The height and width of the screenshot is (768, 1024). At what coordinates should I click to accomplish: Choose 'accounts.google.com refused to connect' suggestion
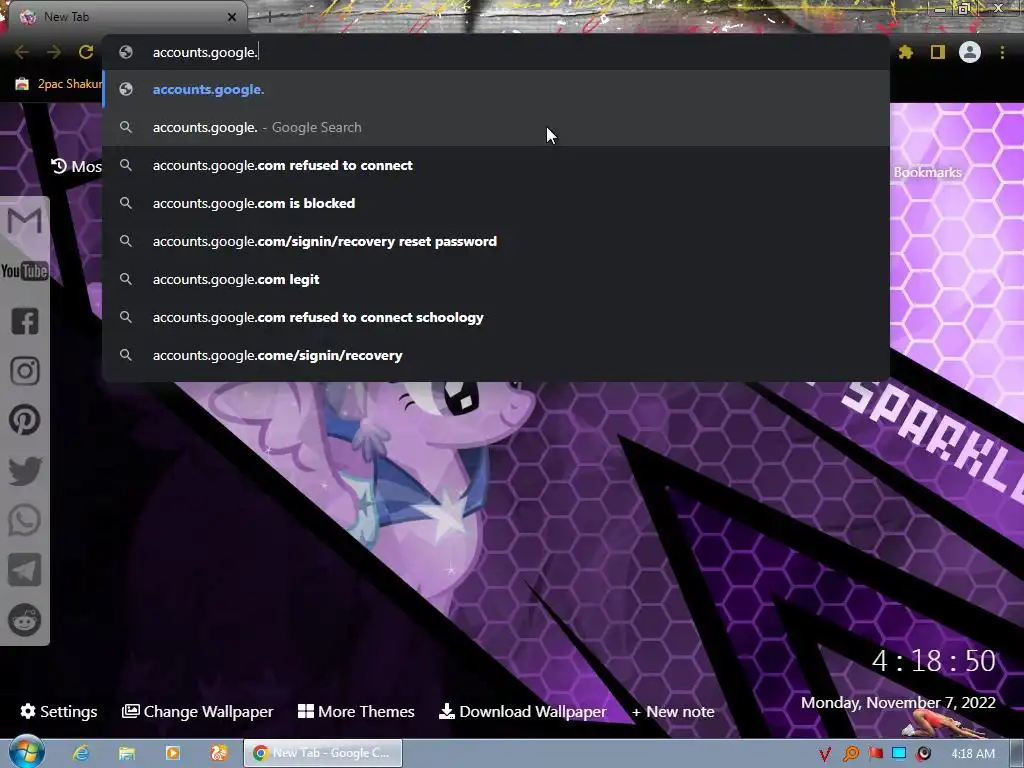click(496, 165)
